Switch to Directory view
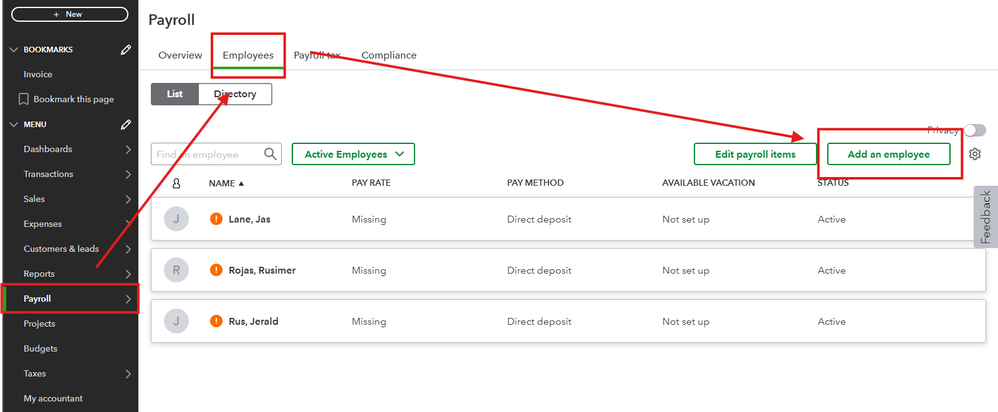This screenshot has height=412, width=998. pos(235,94)
